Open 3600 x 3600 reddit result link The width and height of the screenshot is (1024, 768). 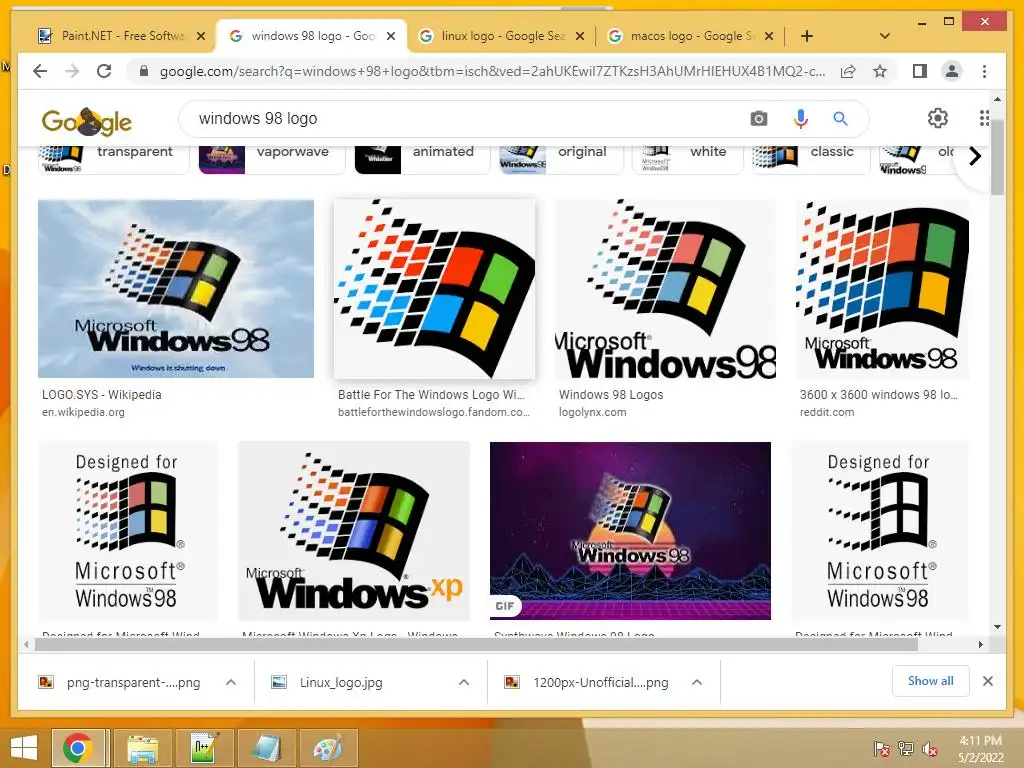[x=879, y=394]
